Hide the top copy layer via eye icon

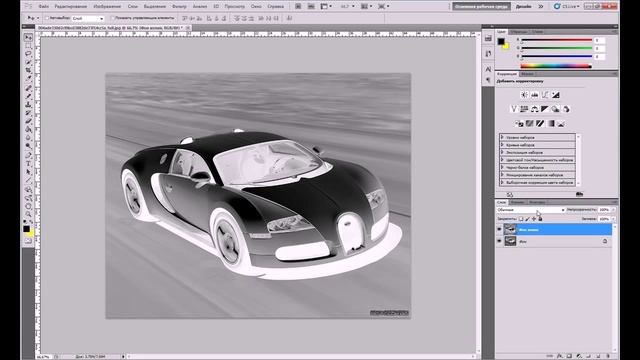pos(499,229)
